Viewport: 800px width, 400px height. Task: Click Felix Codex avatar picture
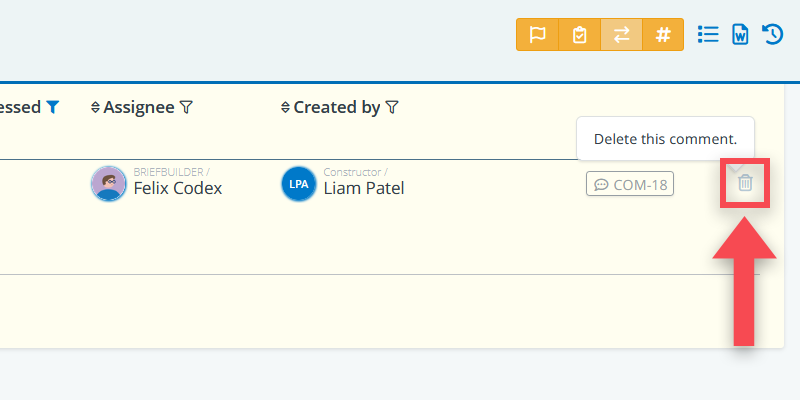[x=108, y=184]
